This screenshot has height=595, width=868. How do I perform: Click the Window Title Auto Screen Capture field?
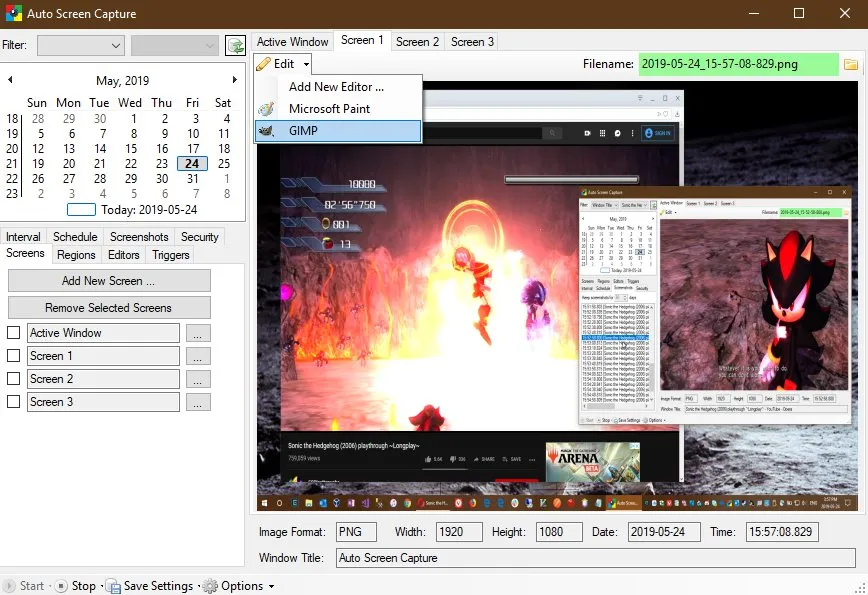(596, 558)
